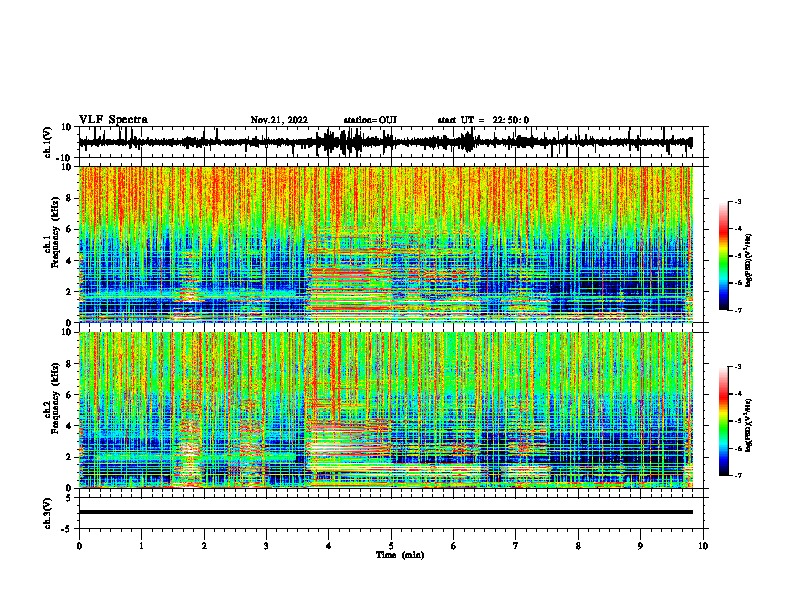Click the -3 label on ch.1 color bar
792x612 pixels.
pyautogui.click(x=737, y=202)
